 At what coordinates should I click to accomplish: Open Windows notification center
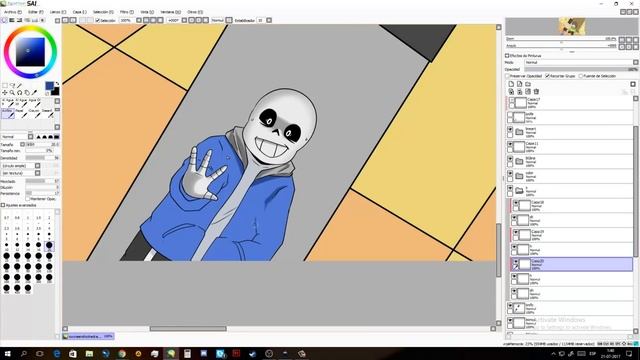(629, 353)
